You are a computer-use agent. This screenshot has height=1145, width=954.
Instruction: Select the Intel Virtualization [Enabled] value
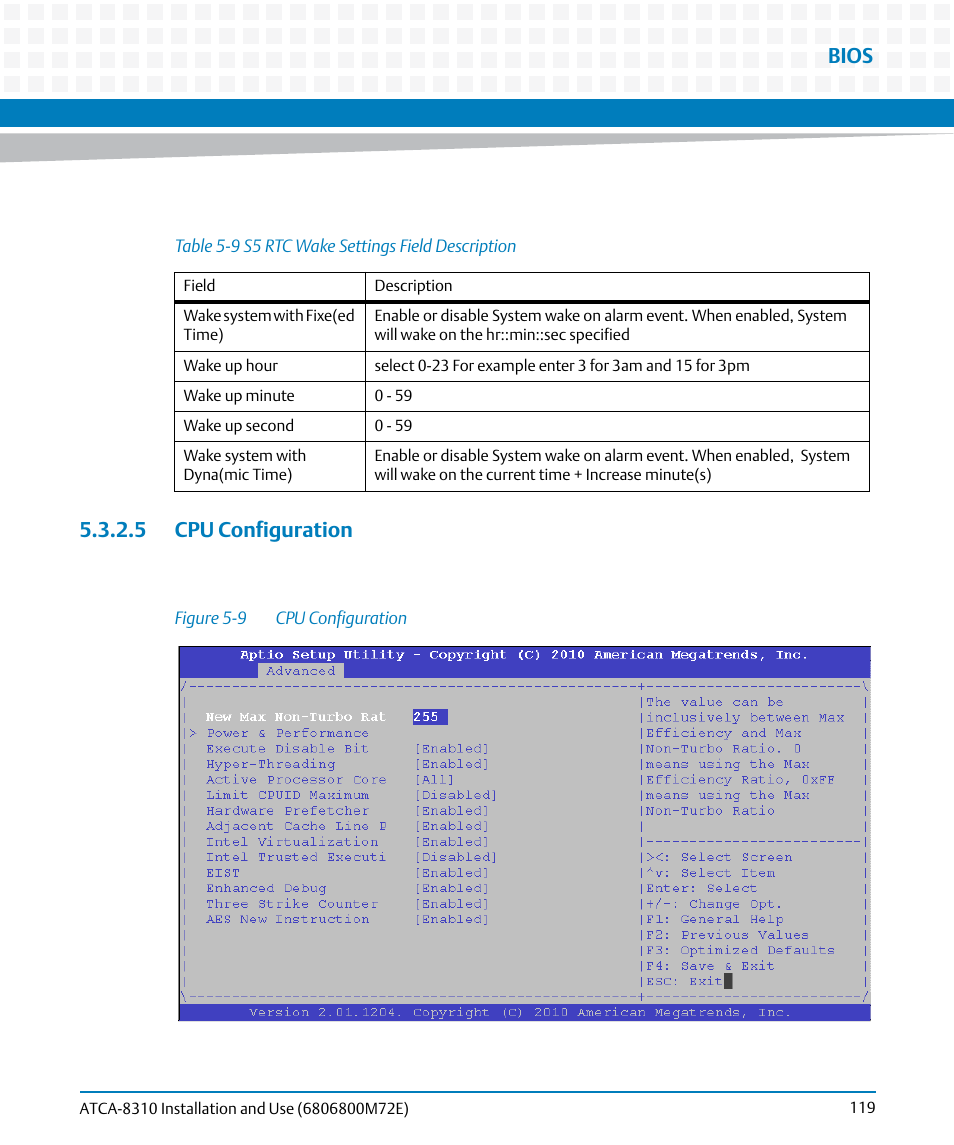point(451,842)
